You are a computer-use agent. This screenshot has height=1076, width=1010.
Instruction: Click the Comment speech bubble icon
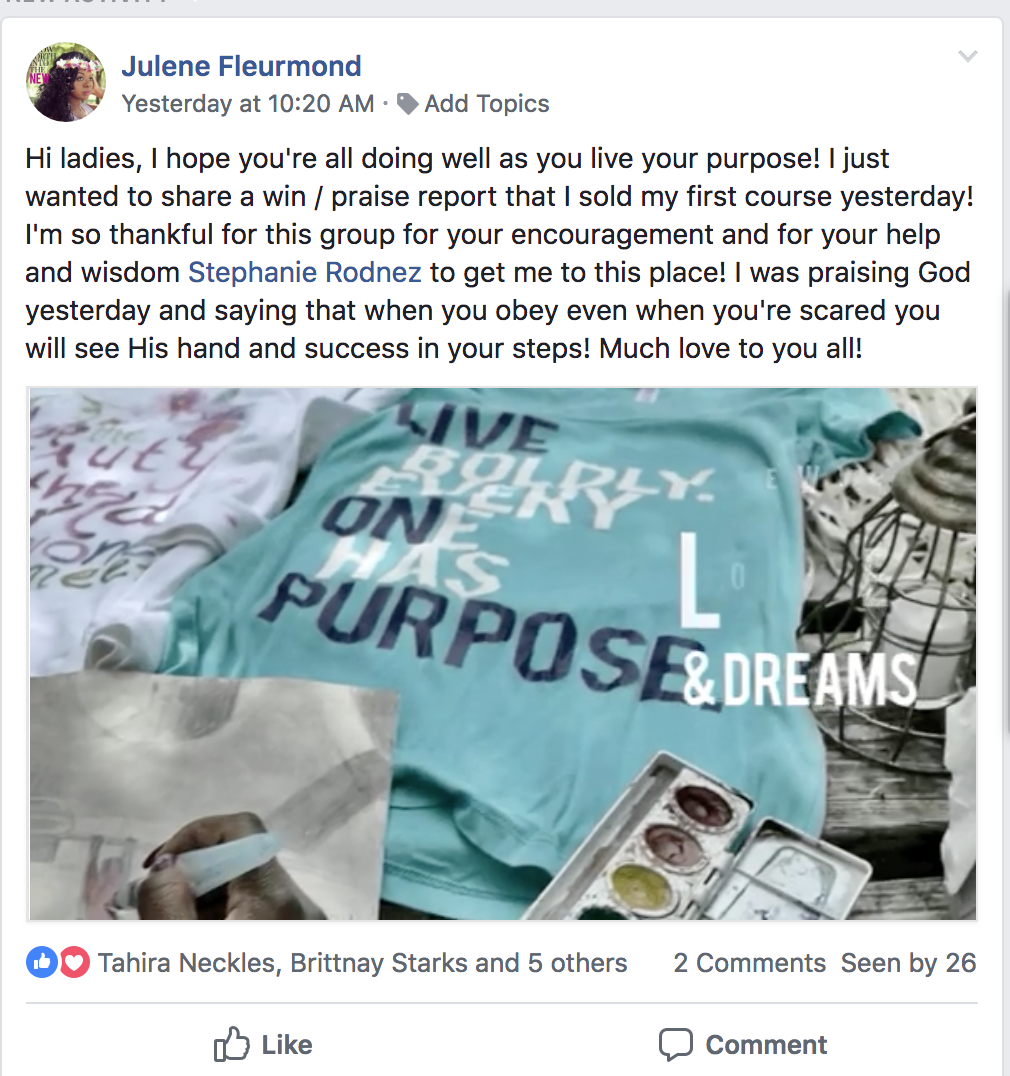tap(675, 1045)
